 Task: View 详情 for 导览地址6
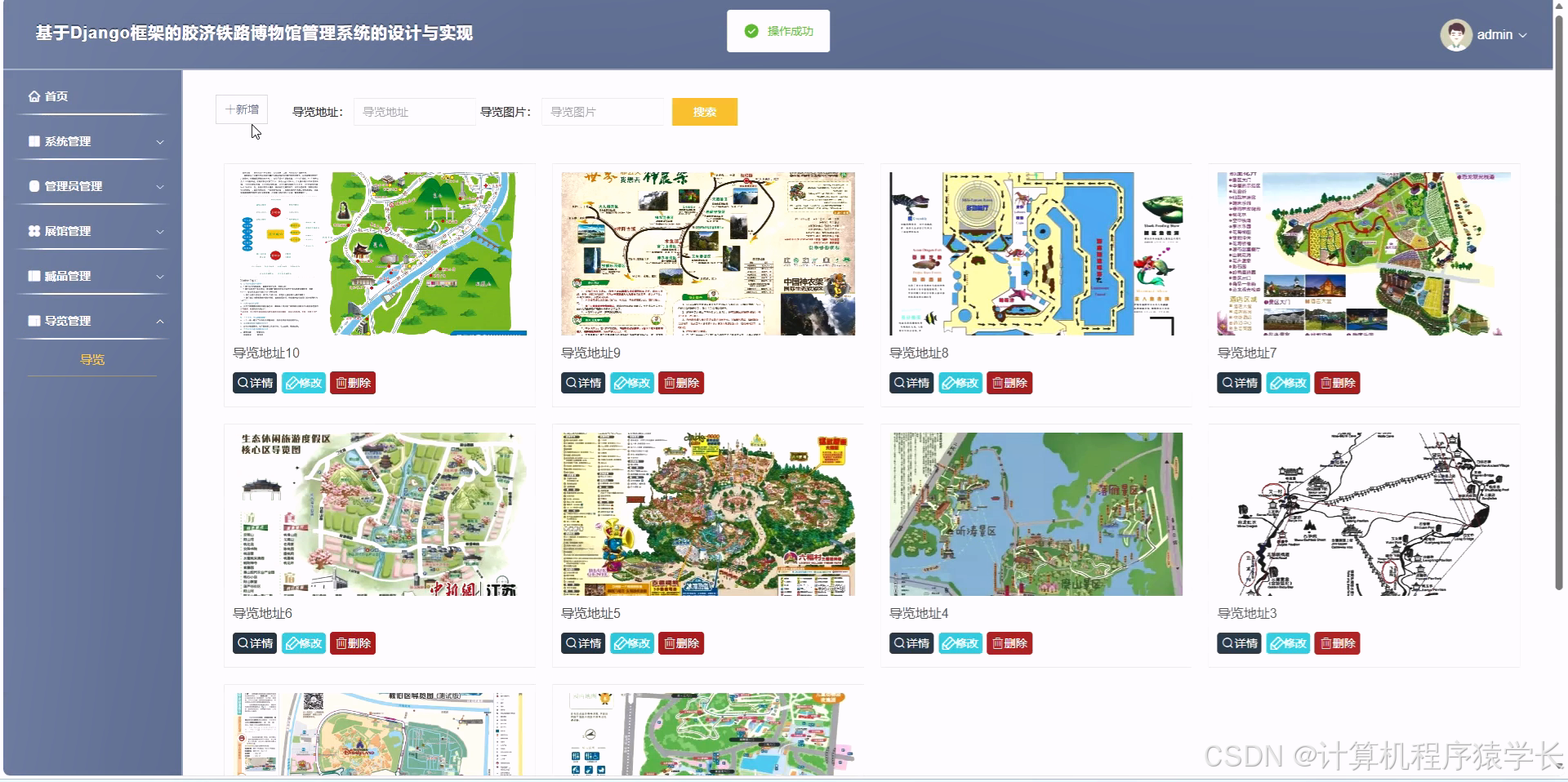click(255, 643)
